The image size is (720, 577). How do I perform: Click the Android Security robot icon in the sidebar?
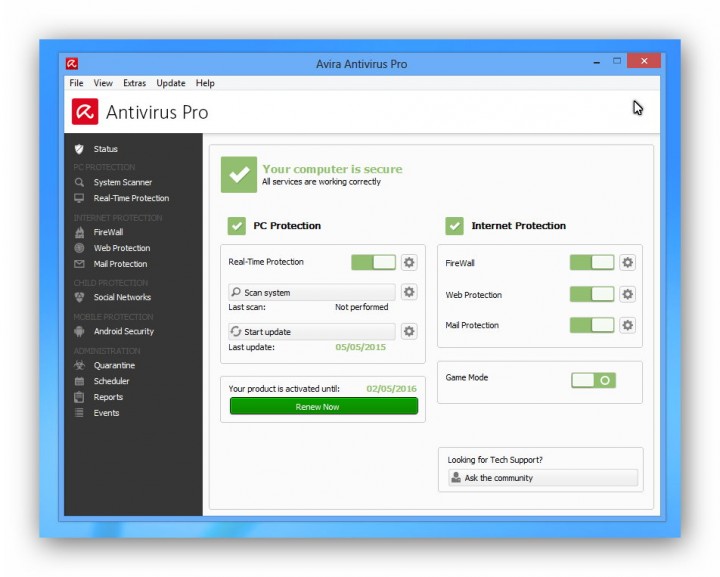click(x=79, y=331)
